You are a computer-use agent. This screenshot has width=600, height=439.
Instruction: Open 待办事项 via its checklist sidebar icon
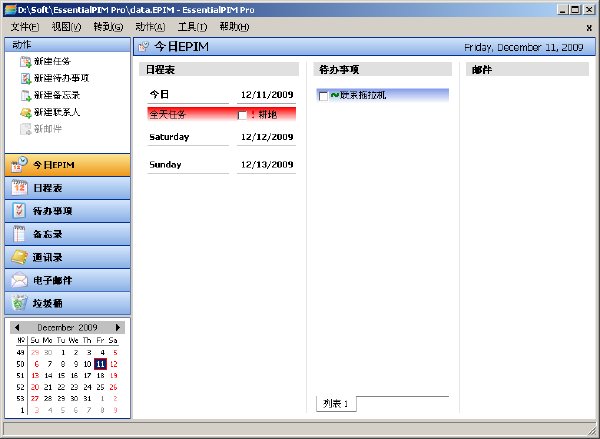click(19, 211)
